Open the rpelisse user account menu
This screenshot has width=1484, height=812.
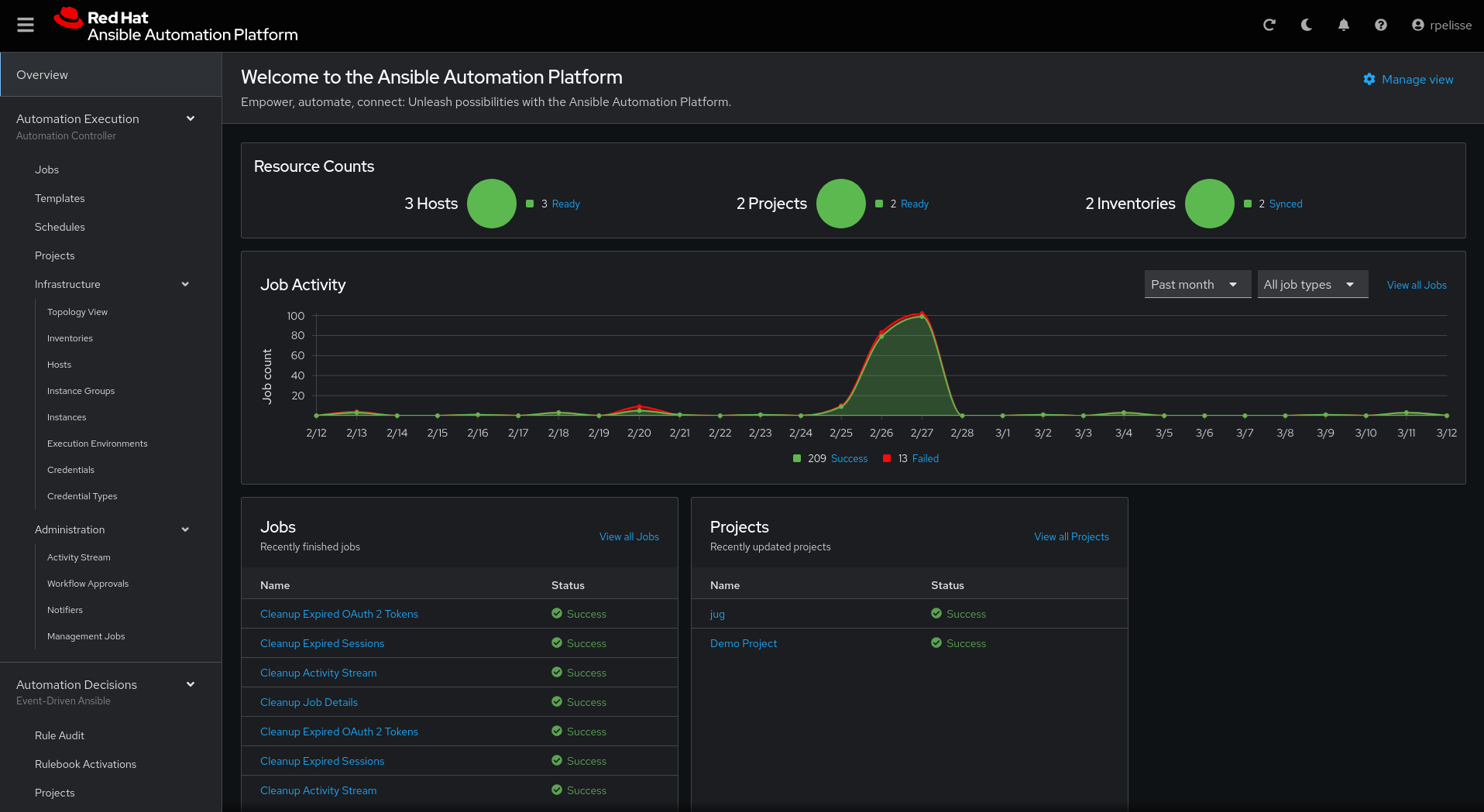[x=1441, y=25]
